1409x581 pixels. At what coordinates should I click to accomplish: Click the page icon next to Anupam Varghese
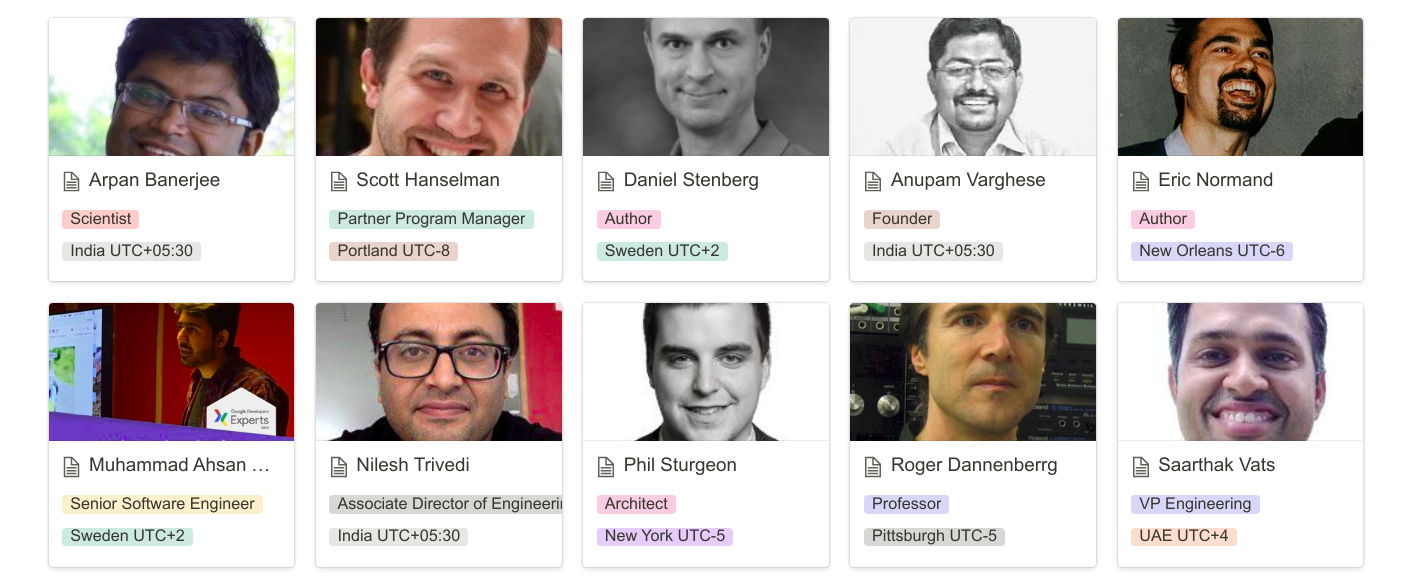(x=873, y=181)
